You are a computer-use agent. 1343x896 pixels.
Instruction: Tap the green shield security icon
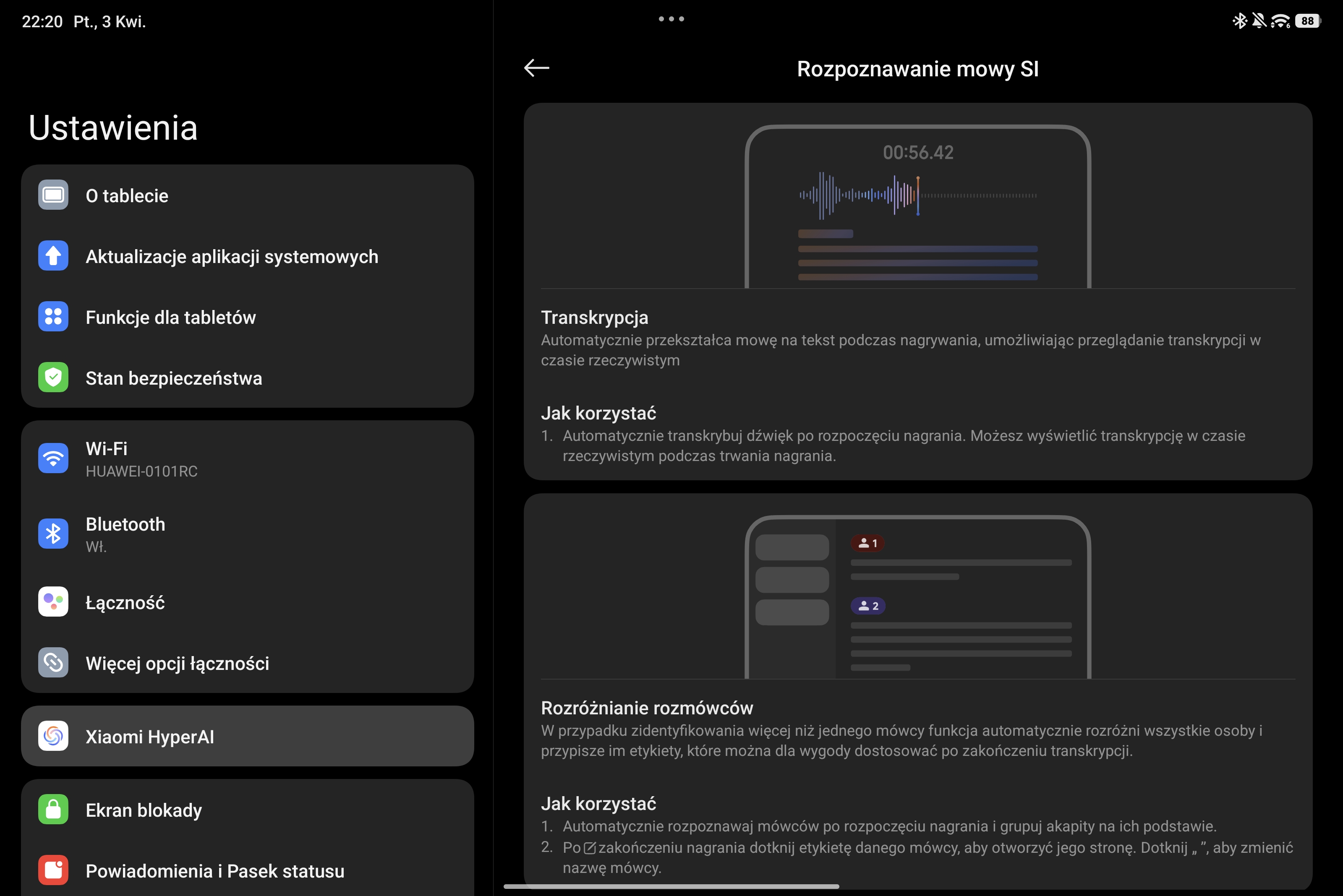click(x=53, y=378)
